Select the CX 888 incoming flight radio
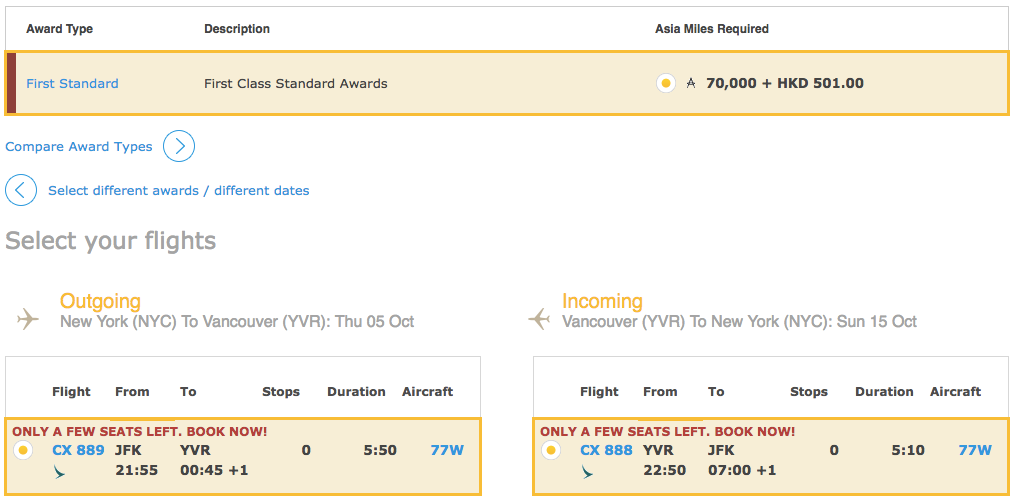The width and height of the screenshot is (1016, 501). [551, 450]
